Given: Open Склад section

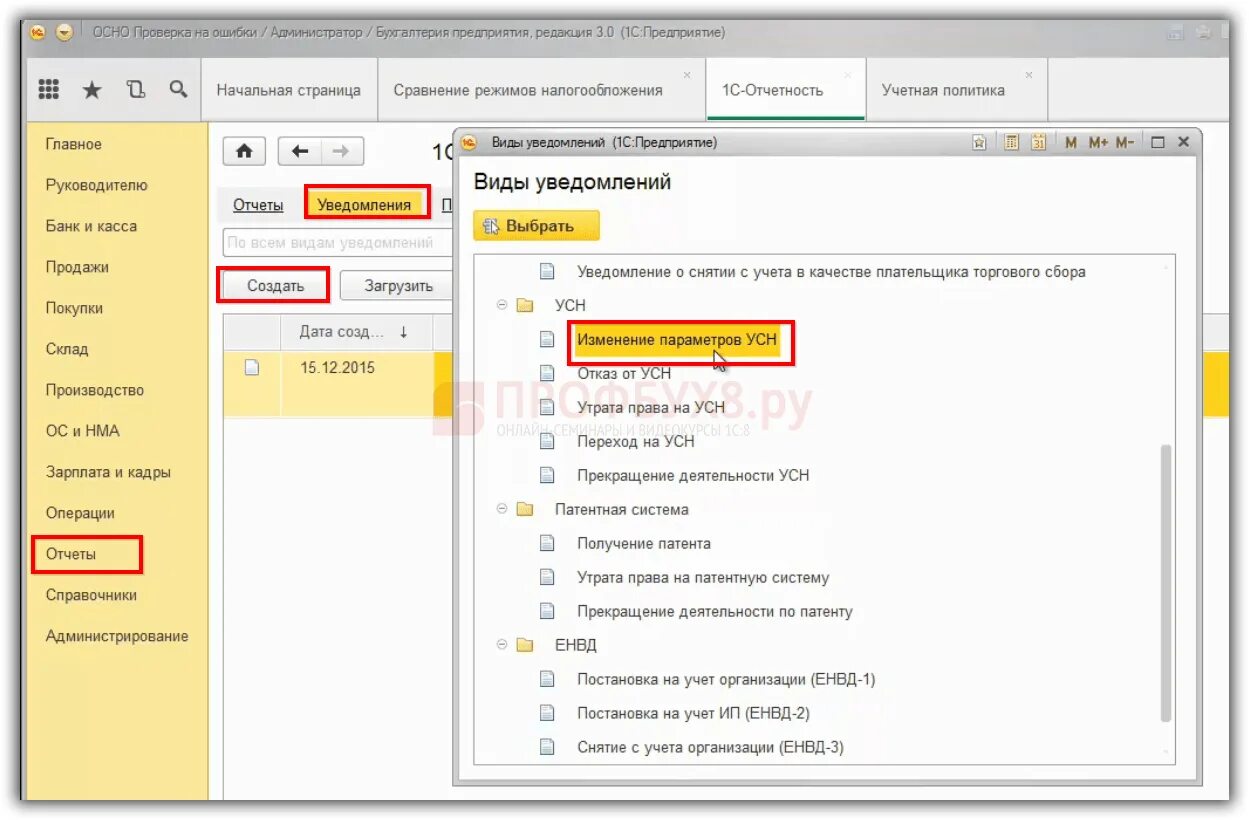Looking at the screenshot, I should point(67,349).
